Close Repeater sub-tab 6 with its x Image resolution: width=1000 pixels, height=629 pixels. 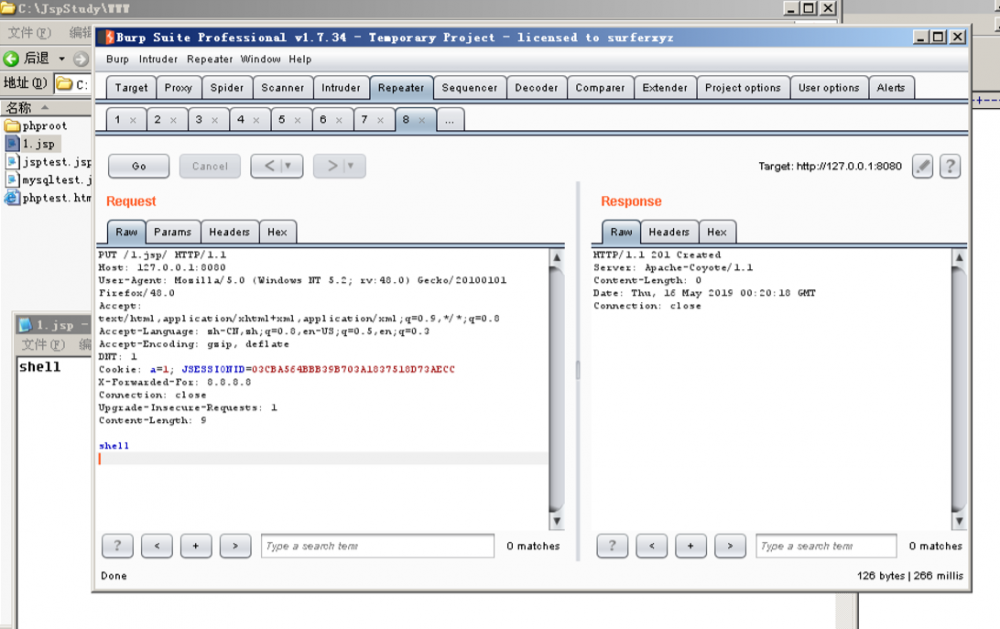pyautogui.click(x=339, y=120)
